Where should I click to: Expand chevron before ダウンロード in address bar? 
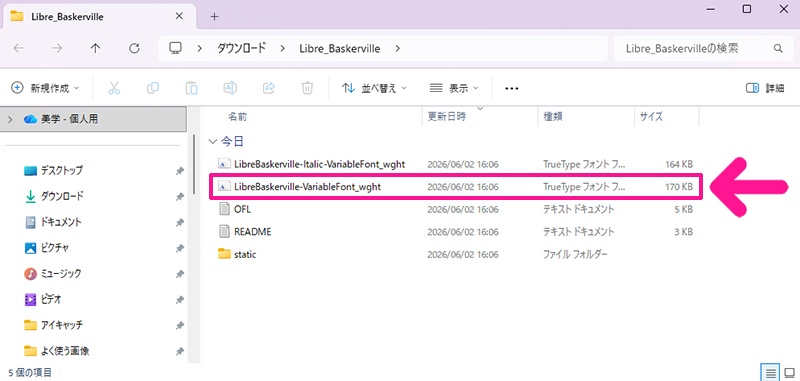point(200,48)
